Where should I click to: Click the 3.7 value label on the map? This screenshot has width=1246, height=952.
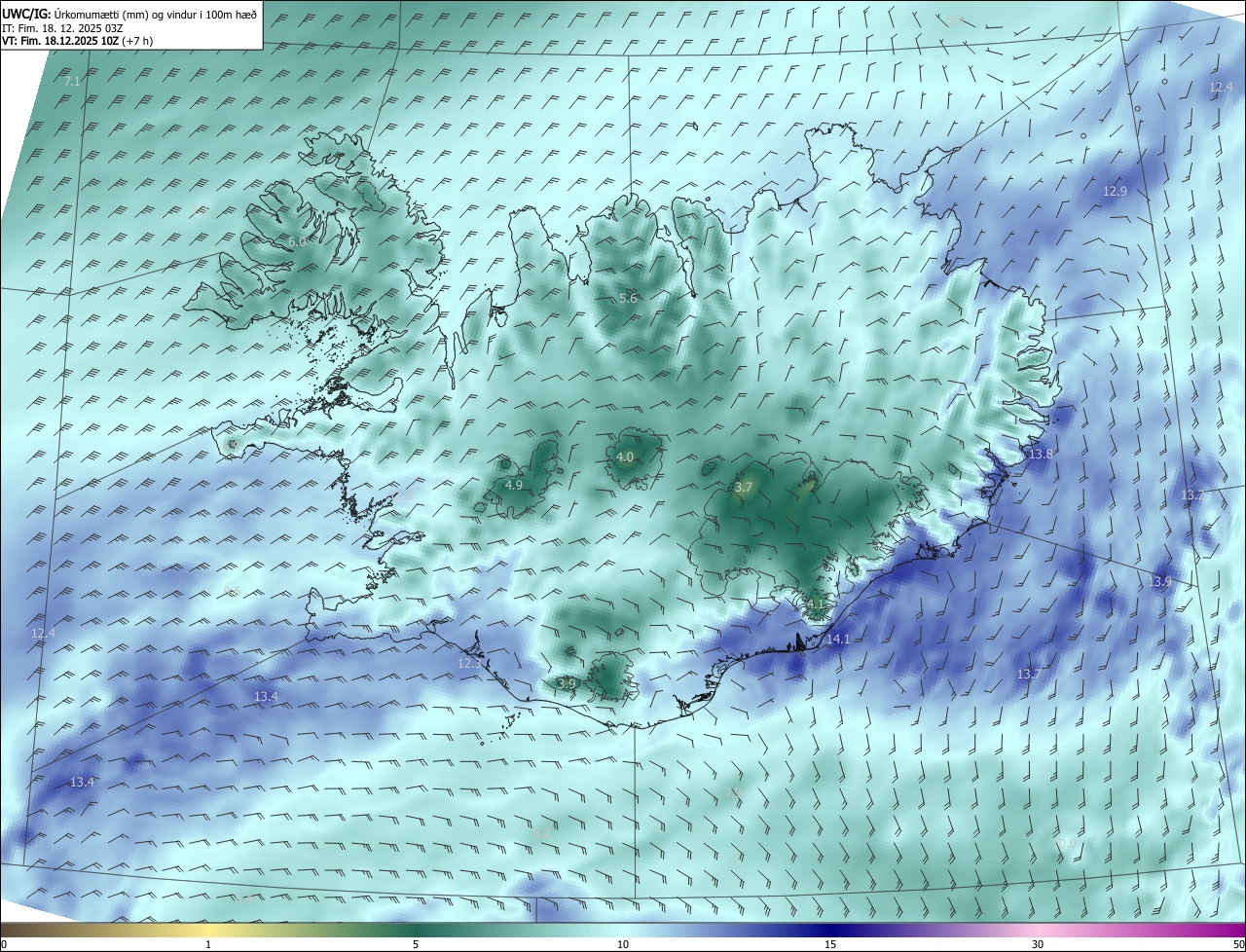pos(744,488)
